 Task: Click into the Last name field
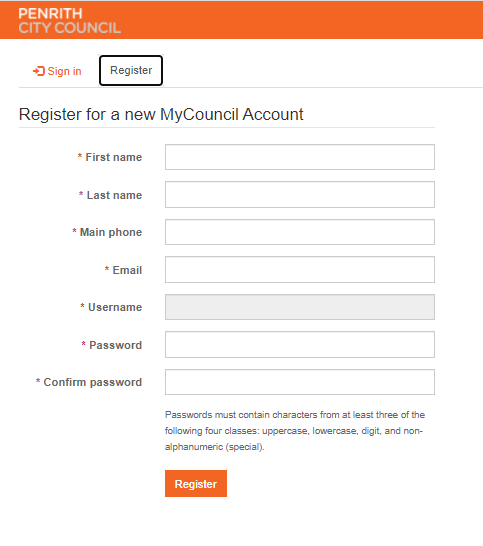click(x=300, y=194)
